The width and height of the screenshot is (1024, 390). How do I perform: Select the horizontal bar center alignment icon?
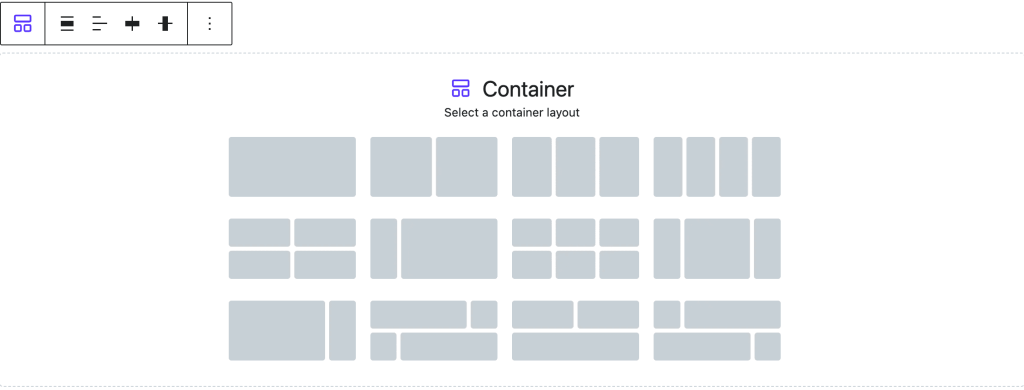pos(133,24)
